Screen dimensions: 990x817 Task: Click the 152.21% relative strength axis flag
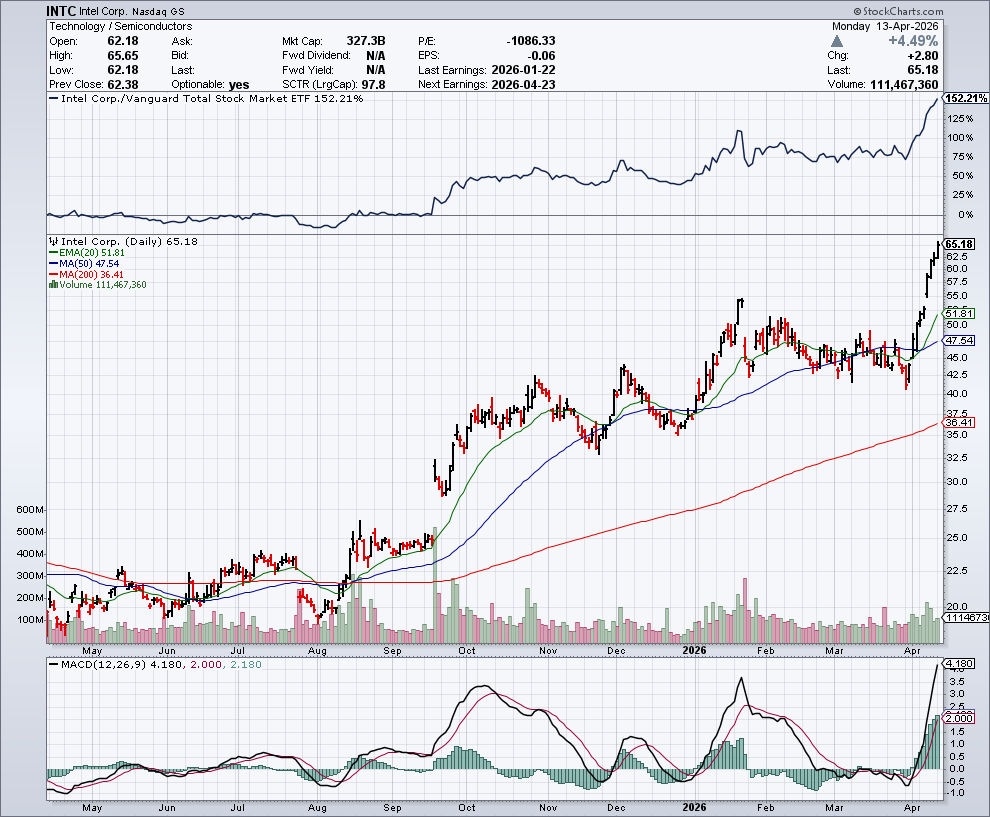pos(964,98)
